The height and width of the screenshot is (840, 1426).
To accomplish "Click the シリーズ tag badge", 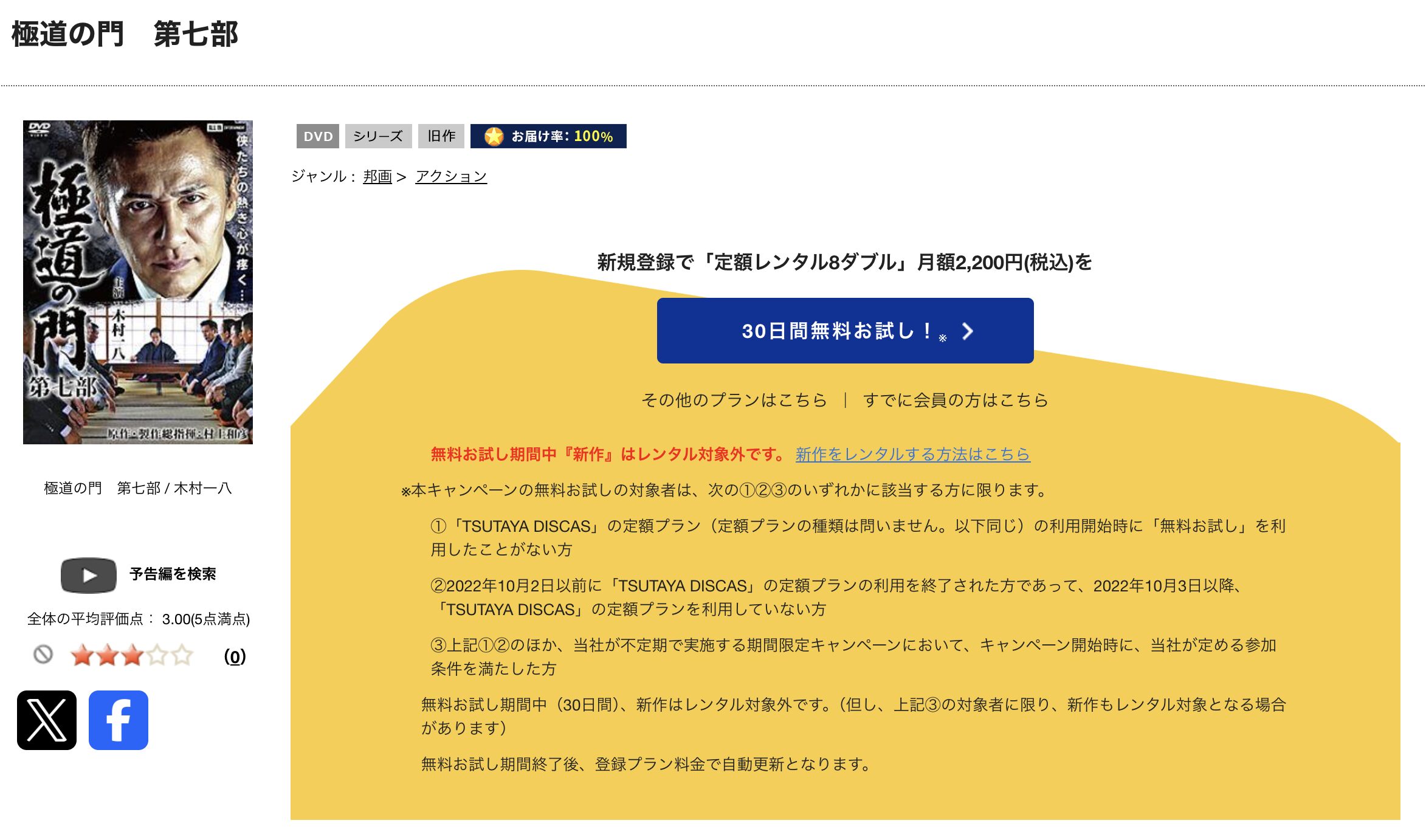I will pyautogui.click(x=378, y=136).
